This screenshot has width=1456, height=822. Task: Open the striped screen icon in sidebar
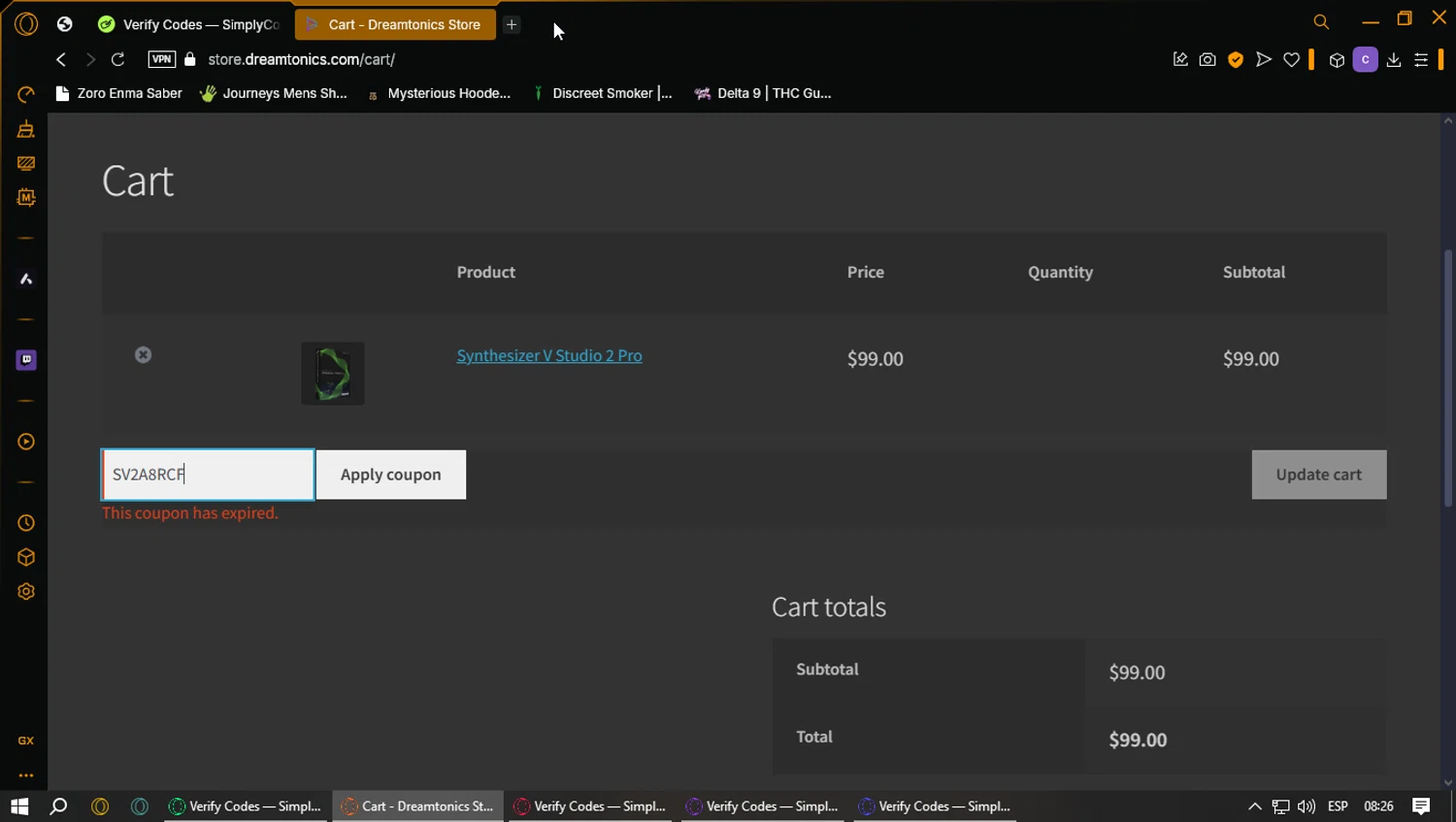[26, 163]
